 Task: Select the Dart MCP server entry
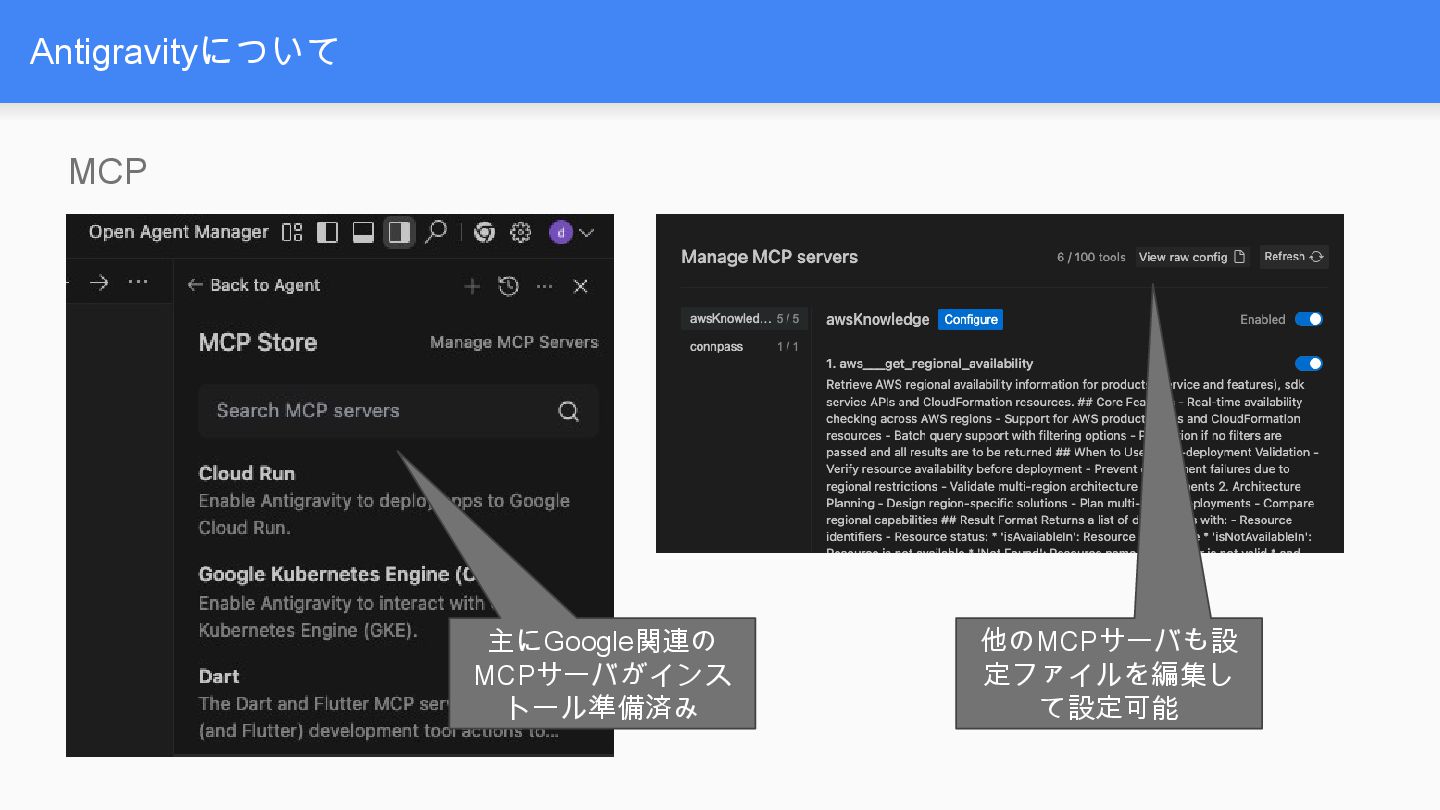click(398, 704)
